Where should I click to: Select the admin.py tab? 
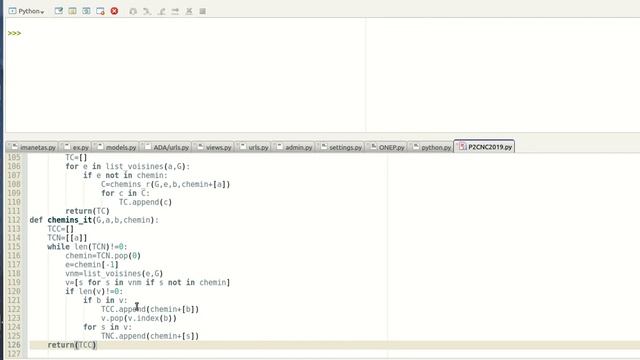click(x=293, y=147)
